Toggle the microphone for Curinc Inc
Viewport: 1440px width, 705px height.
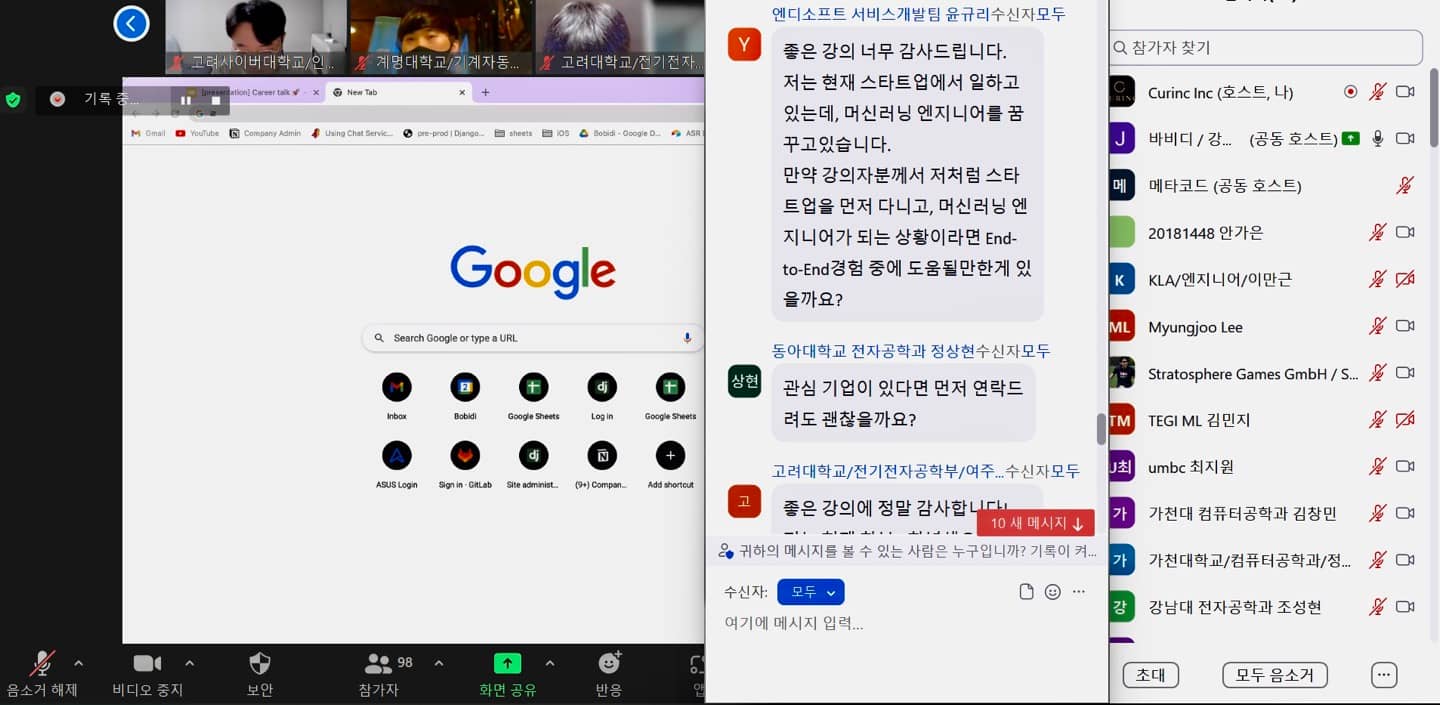tap(1378, 92)
